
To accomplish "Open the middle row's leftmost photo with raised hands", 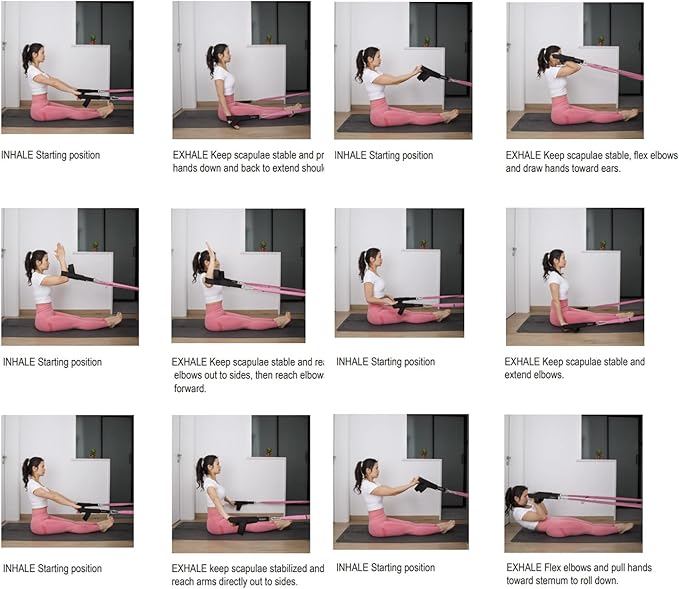I will pos(70,277).
